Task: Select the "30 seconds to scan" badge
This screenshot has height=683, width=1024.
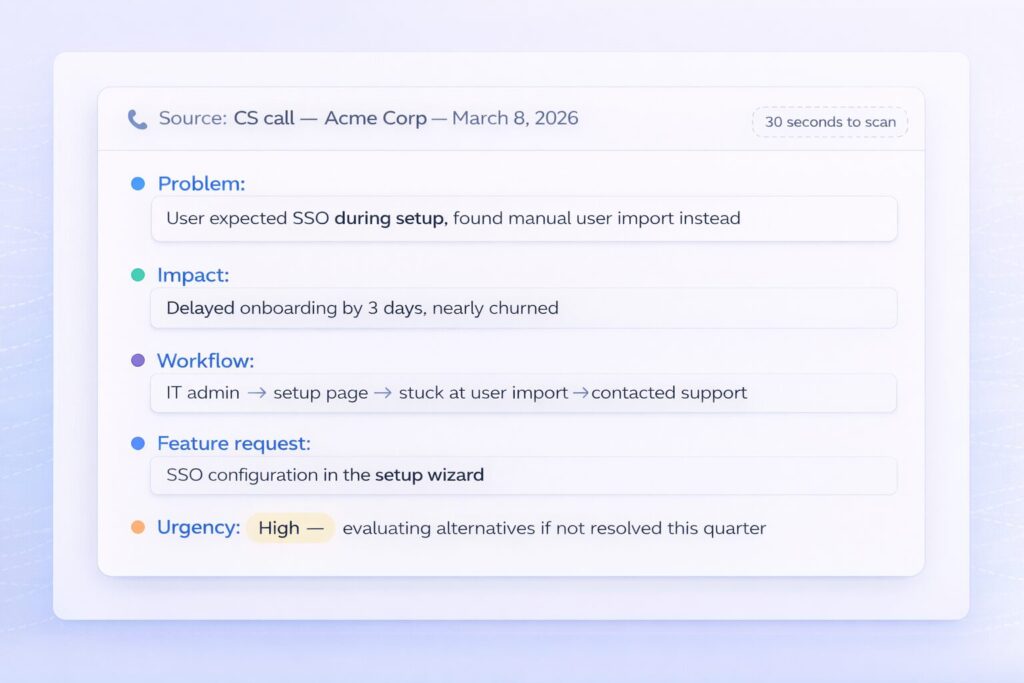Action: coord(829,122)
